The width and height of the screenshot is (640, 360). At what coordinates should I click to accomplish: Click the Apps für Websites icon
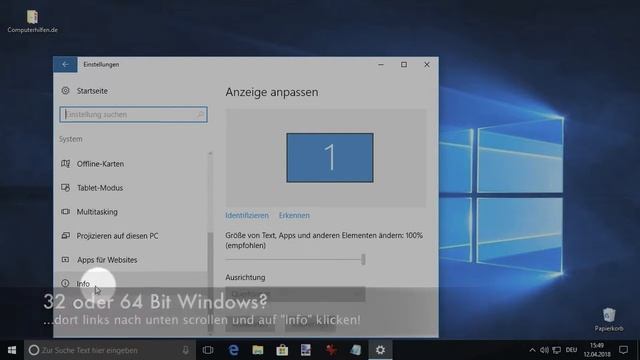(65, 260)
